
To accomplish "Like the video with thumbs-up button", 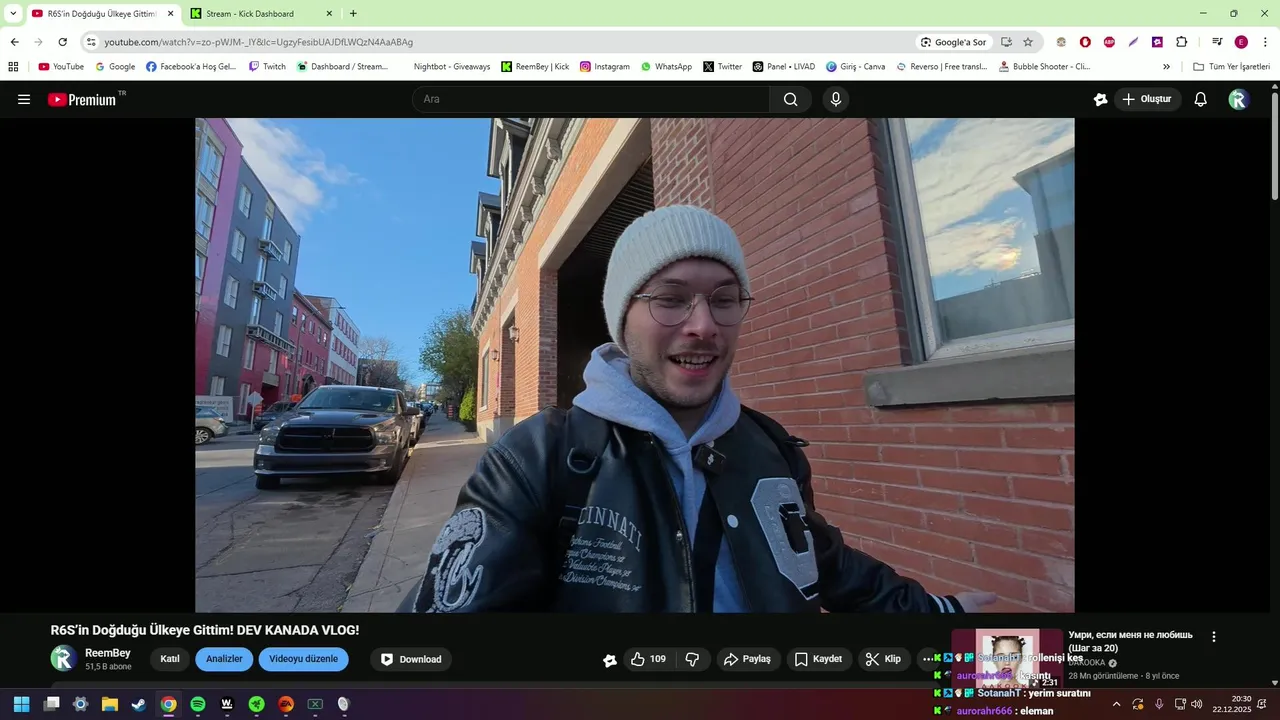I will (648, 659).
